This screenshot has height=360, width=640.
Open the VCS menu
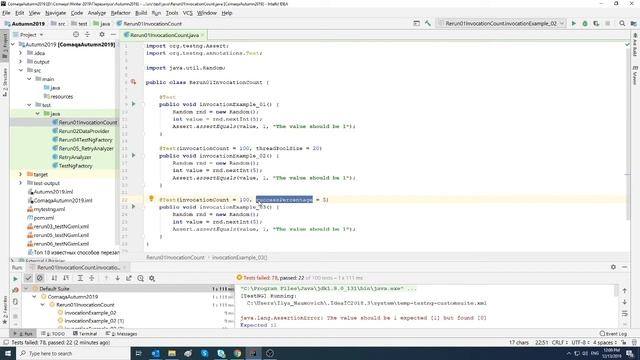coord(187,13)
